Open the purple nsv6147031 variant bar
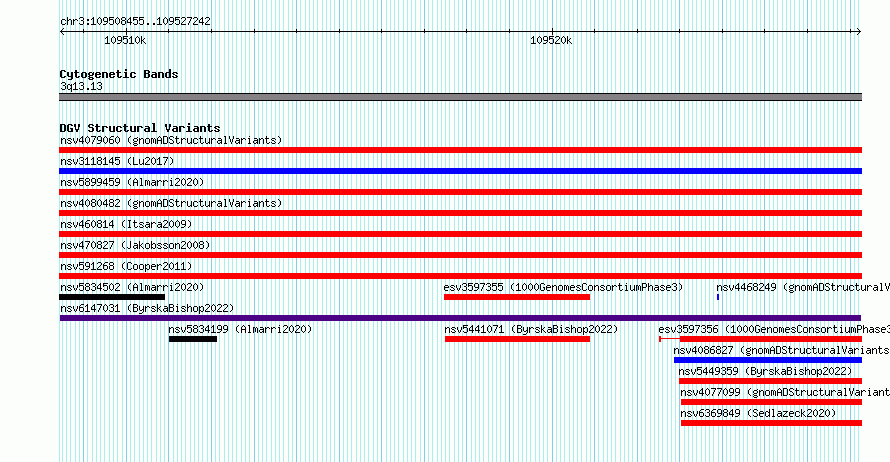This screenshot has height=462, width=890. pyautogui.click(x=460, y=318)
